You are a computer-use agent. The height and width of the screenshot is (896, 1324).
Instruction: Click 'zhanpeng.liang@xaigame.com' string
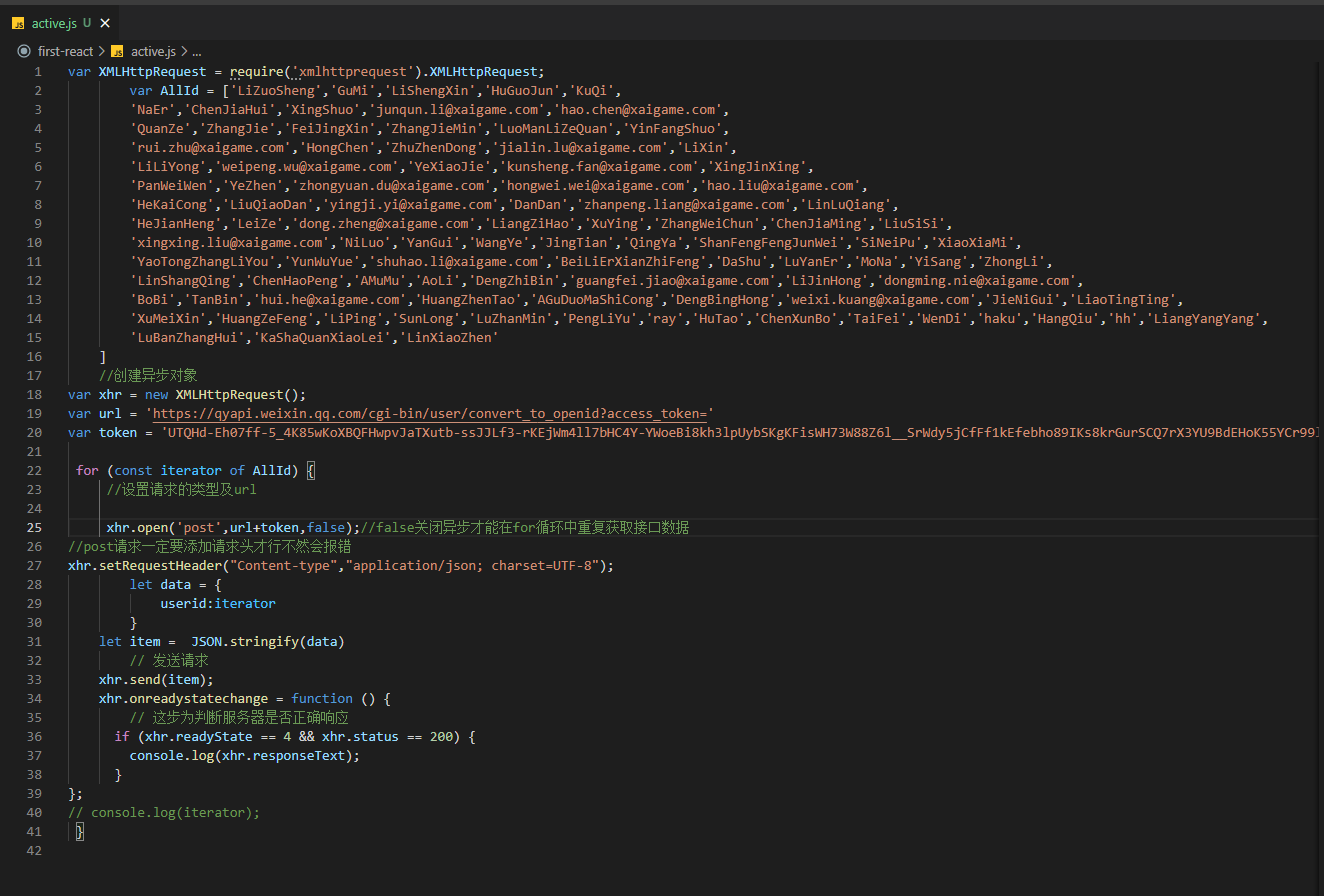click(x=683, y=204)
